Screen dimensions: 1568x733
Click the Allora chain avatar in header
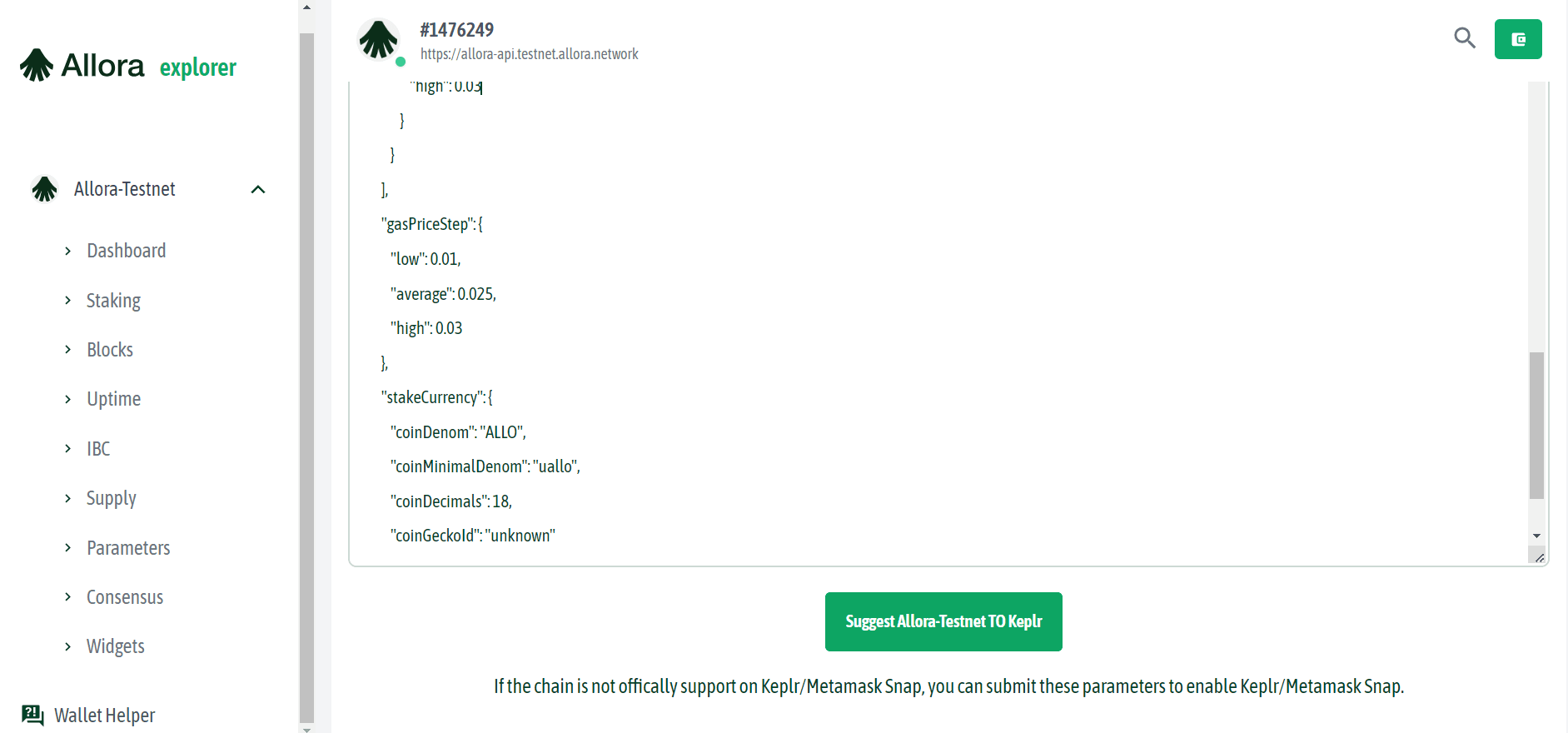(378, 39)
